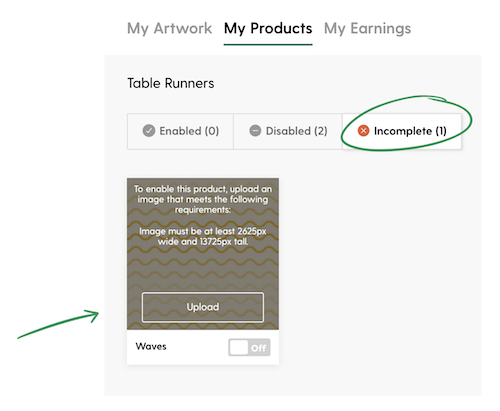The height and width of the screenshot is (411, 500).
Task: Open the My Artwork tab
Action: (169, 28)
